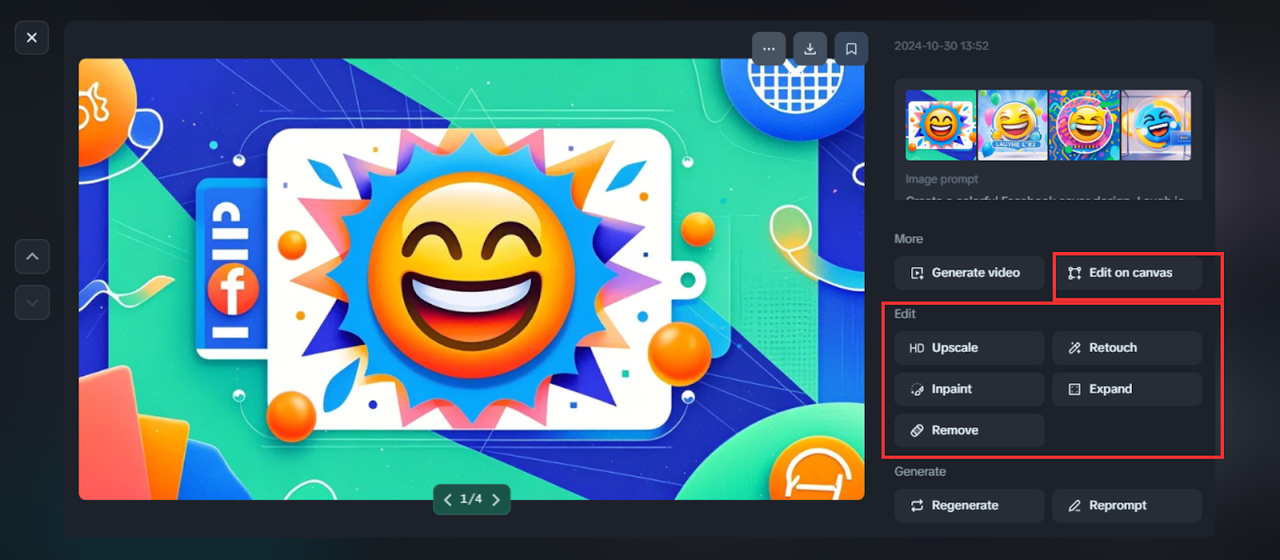Close the image preview with X button
The height and width of the screenshot is (560, 1280).
[x=32, y=38]
